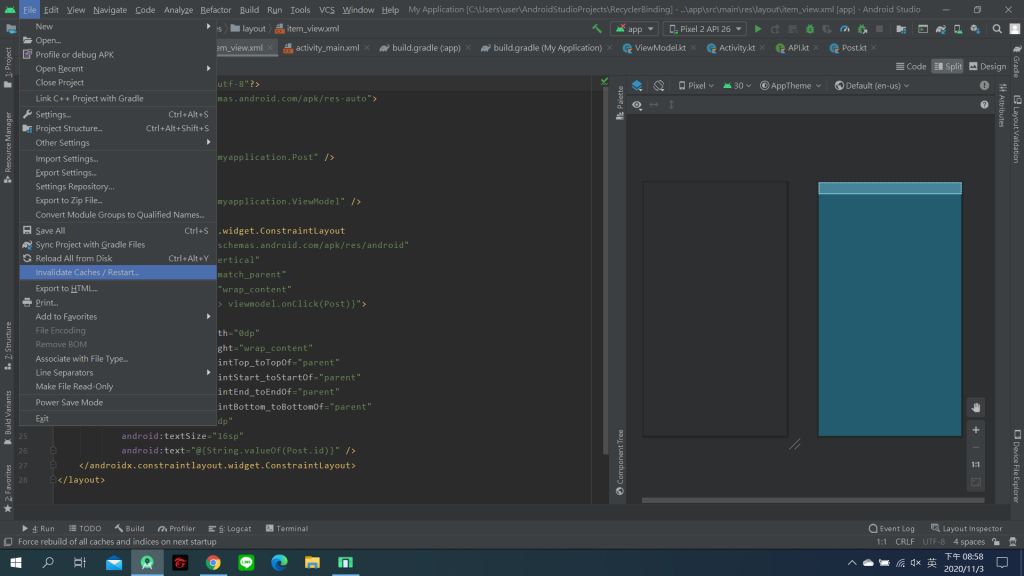Open the Attributes side panel

(1002, 106)
